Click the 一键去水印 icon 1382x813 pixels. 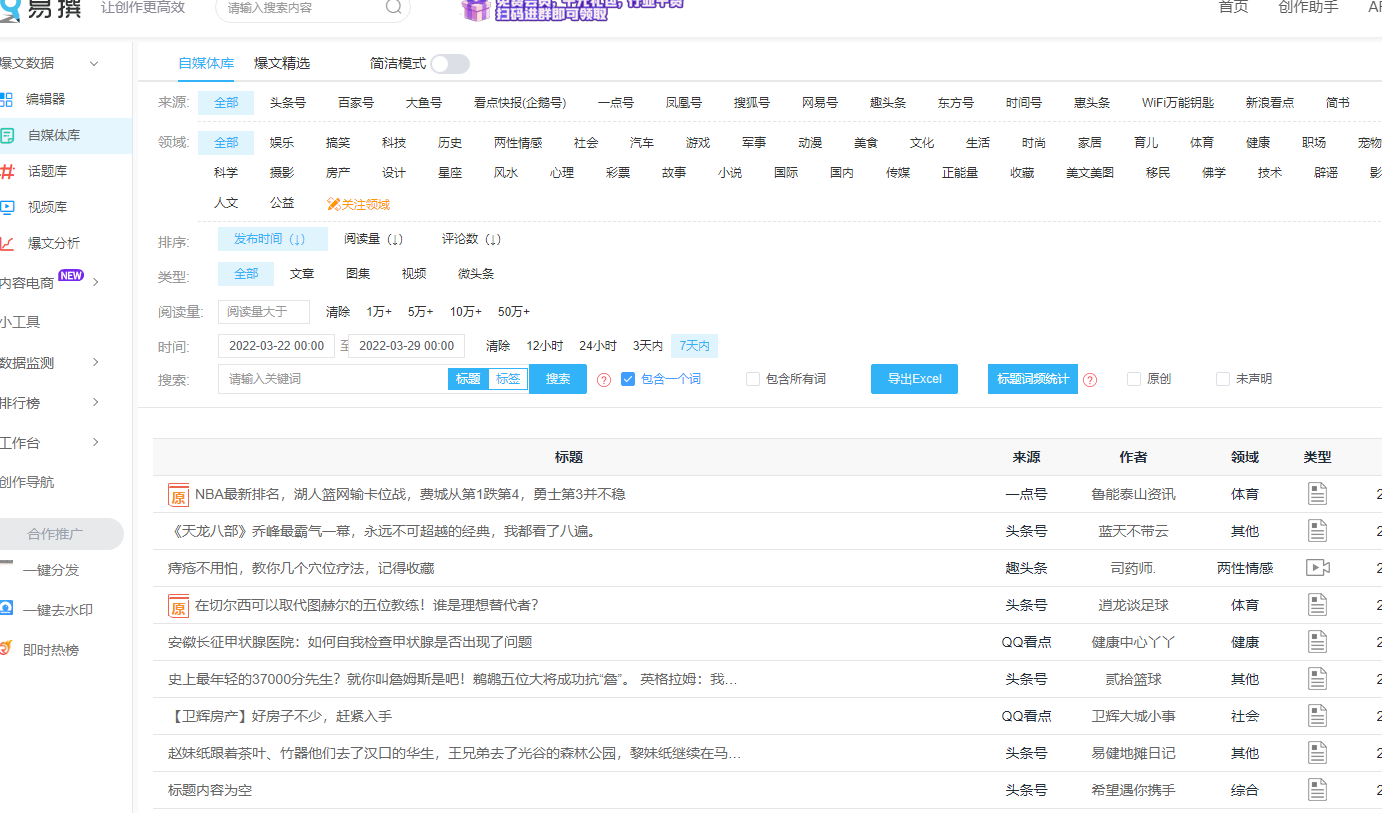[x=7, y=609]
